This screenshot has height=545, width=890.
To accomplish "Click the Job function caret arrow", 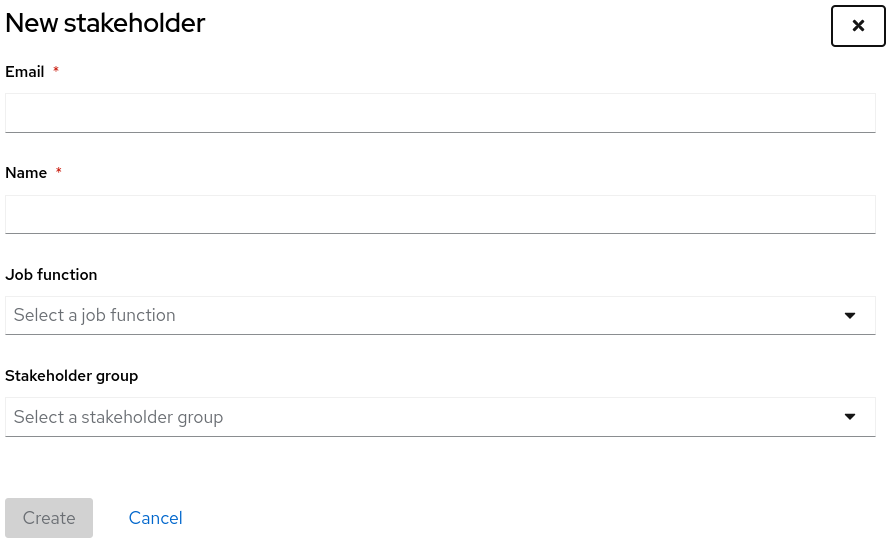I will 850,315.
